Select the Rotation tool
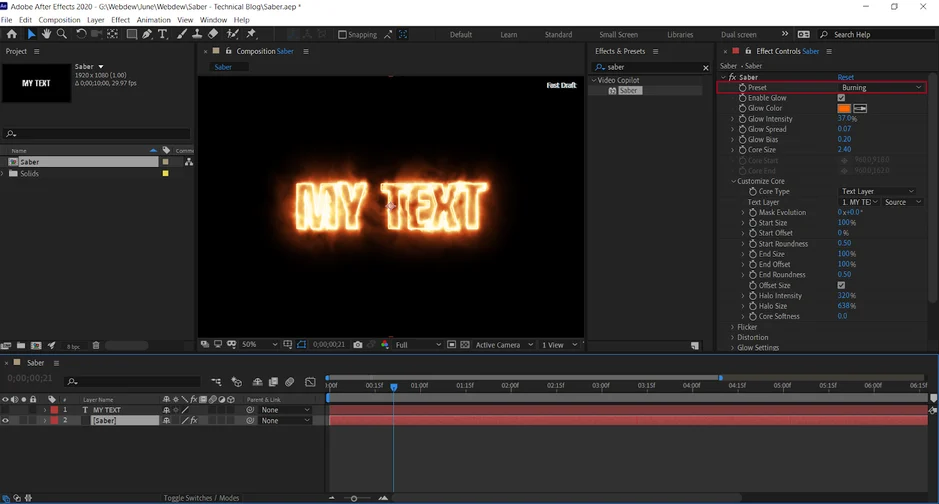The width and height of the screenshot is (939, 504). click(81, 34)
